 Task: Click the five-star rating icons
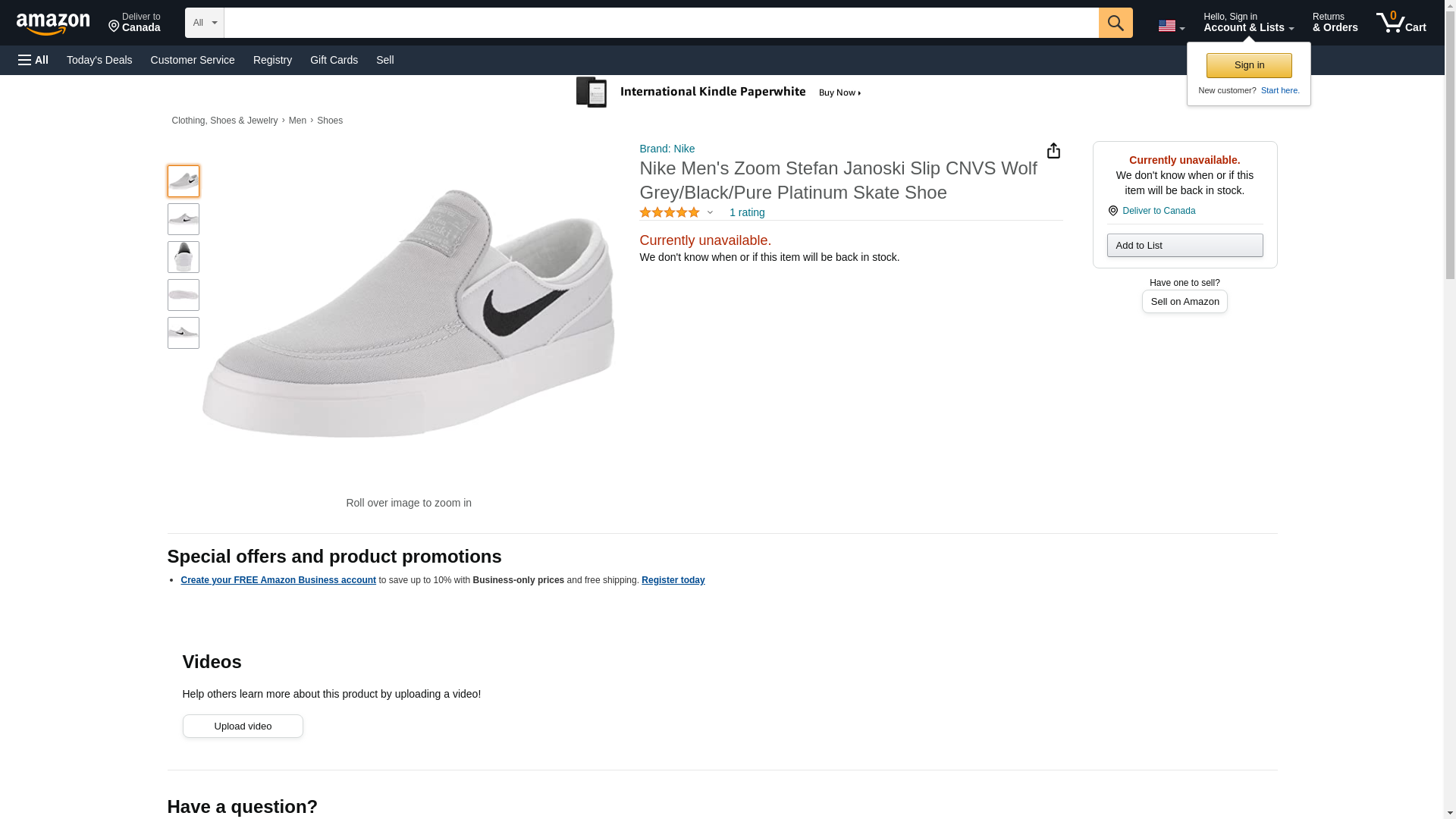pyautogui.click(x=669, y=213)
